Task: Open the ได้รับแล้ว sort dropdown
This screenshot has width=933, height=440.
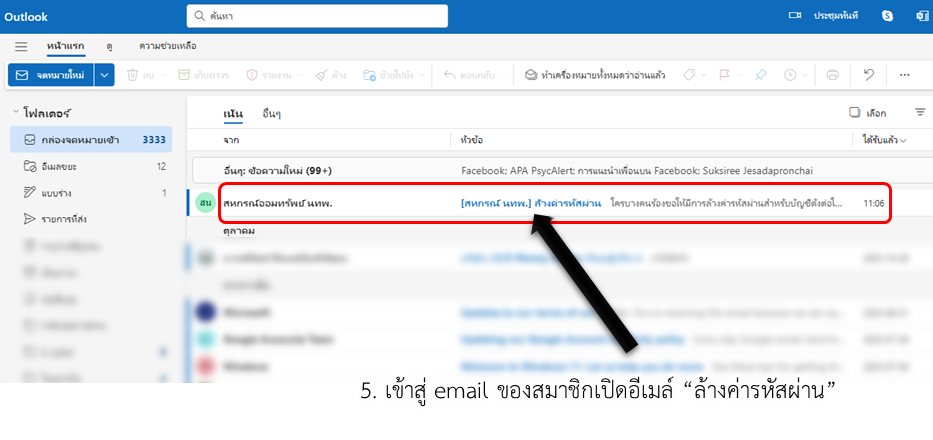Action: (x=884, y=140)
